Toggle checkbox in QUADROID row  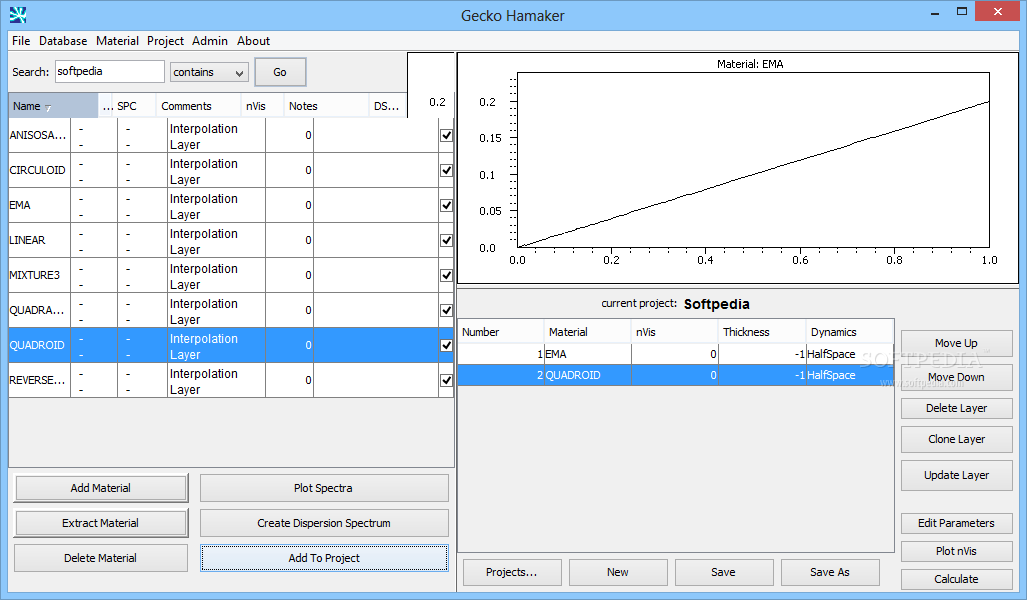point(446,345)
